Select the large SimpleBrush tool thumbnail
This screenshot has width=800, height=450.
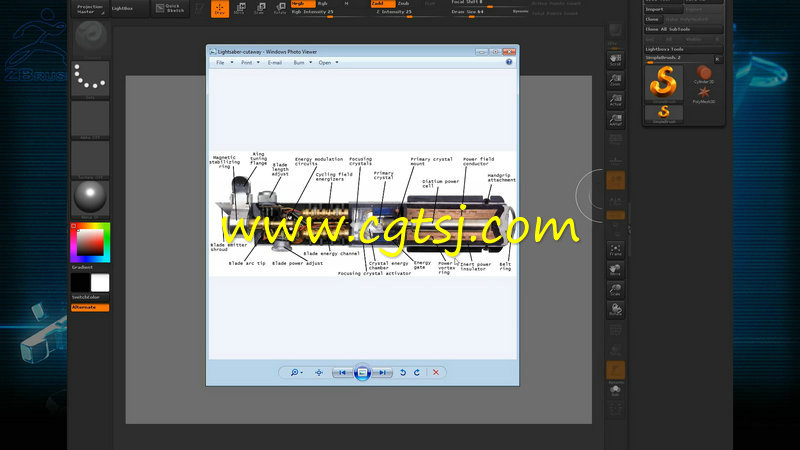pyautogui.click(x=663, y=84)
